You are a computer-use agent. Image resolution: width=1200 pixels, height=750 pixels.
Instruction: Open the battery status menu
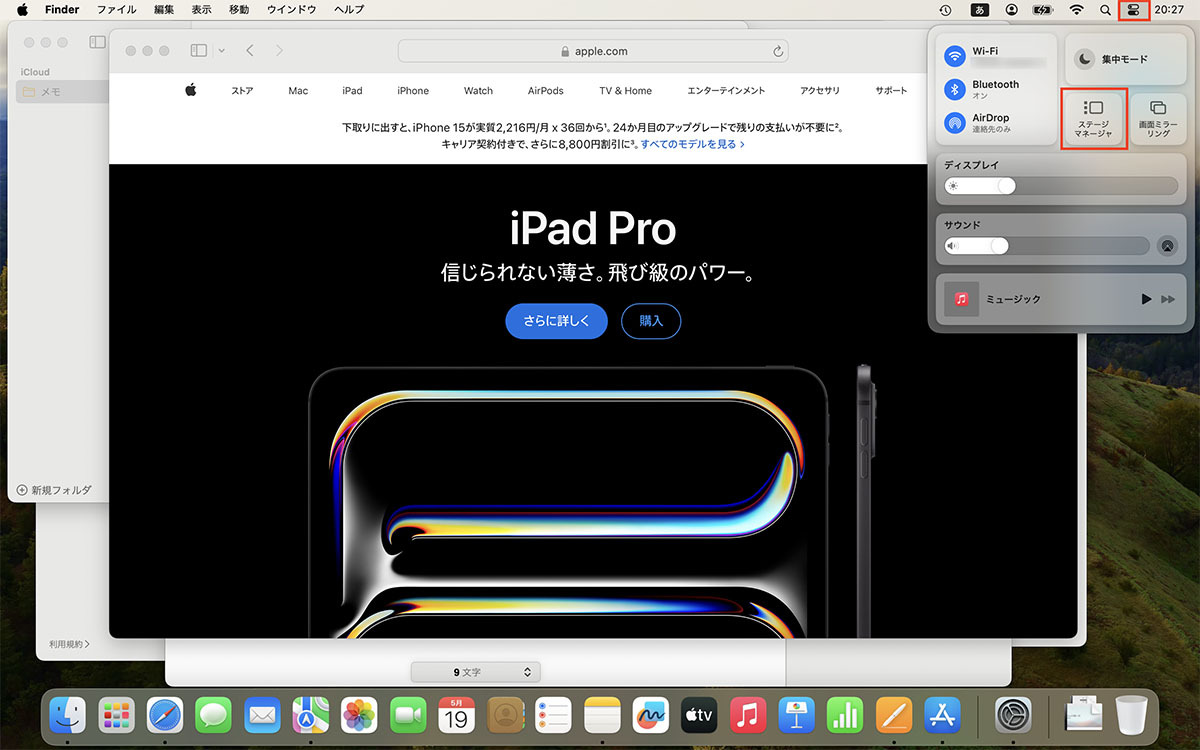point(1042,9)
